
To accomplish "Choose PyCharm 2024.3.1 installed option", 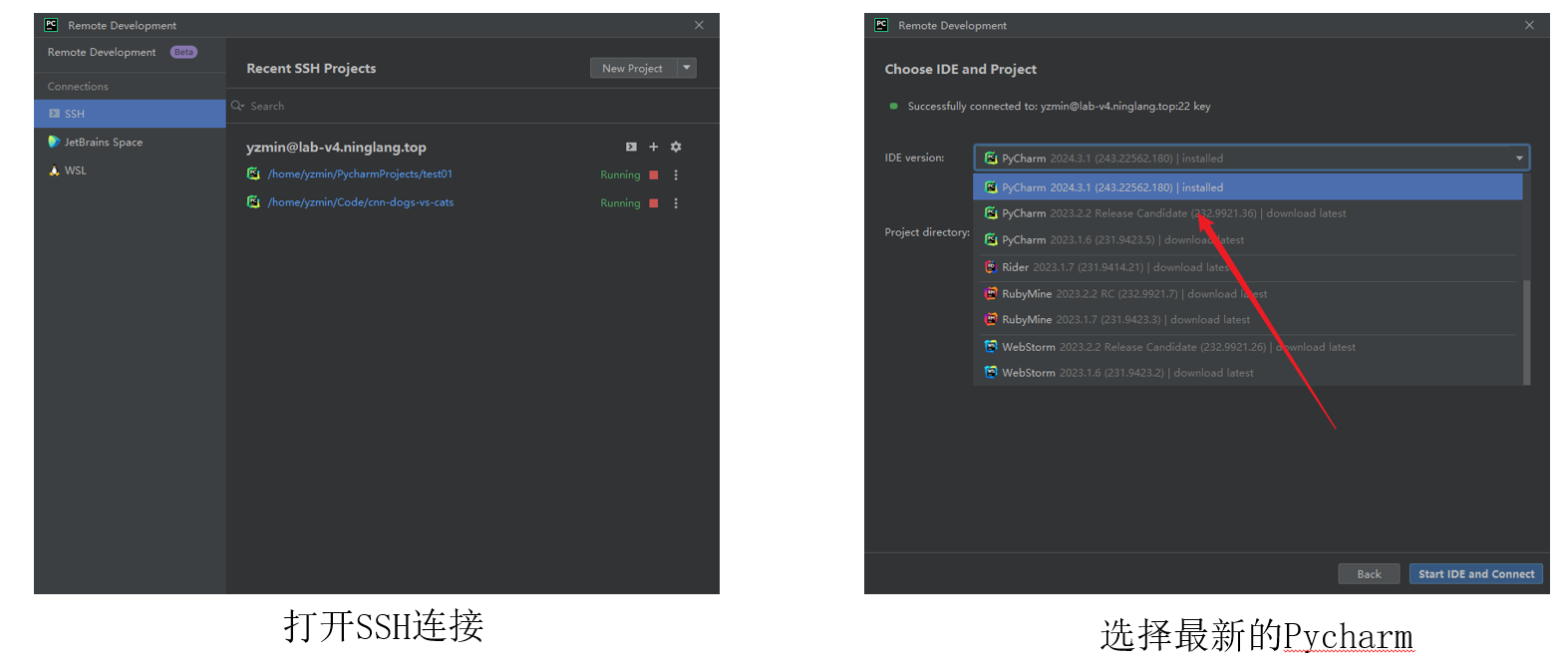I will 1111,187.
